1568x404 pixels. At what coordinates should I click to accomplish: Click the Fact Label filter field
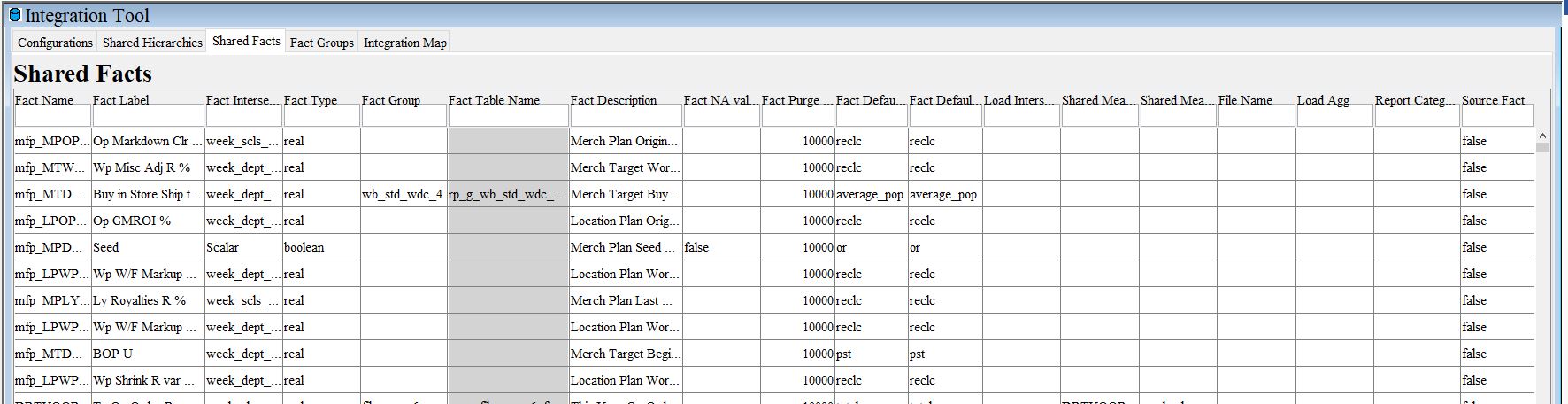click(149, 116)
